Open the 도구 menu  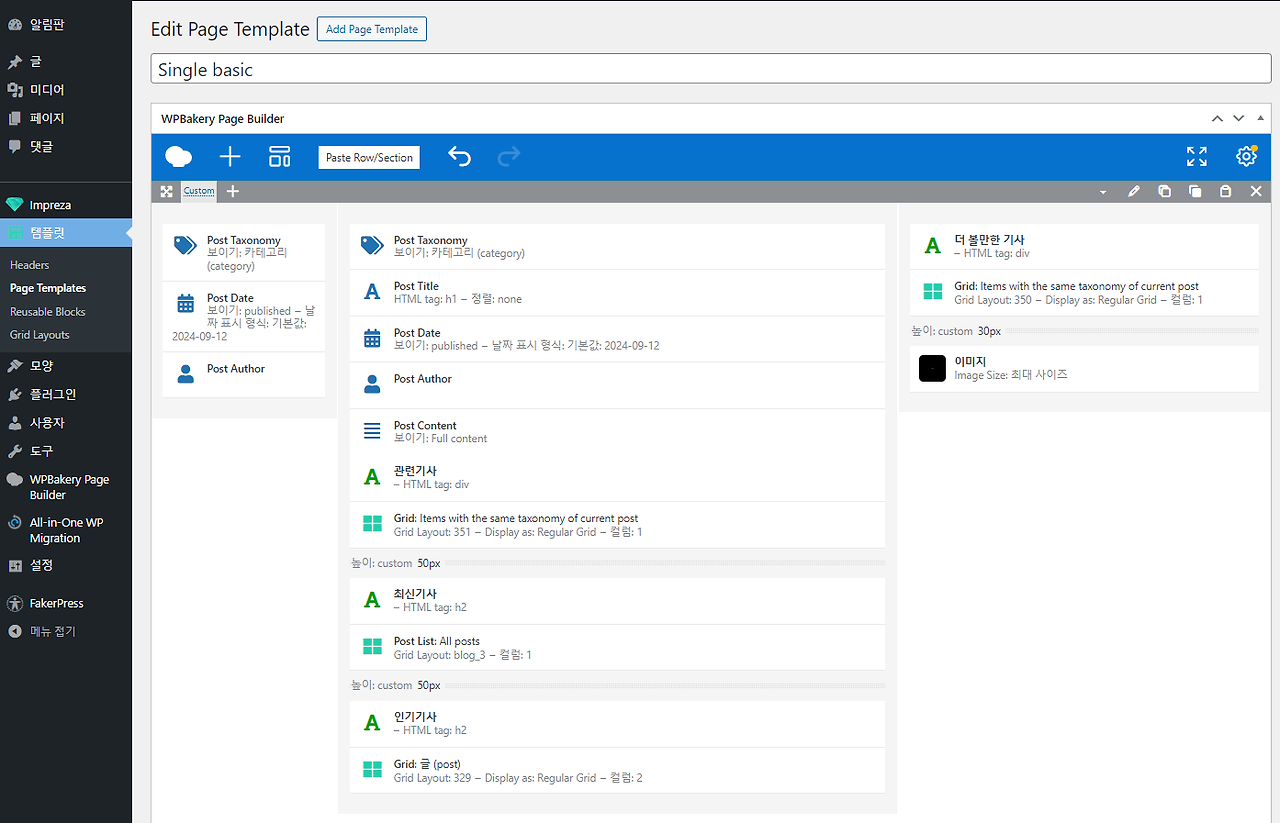coord(66,451)
